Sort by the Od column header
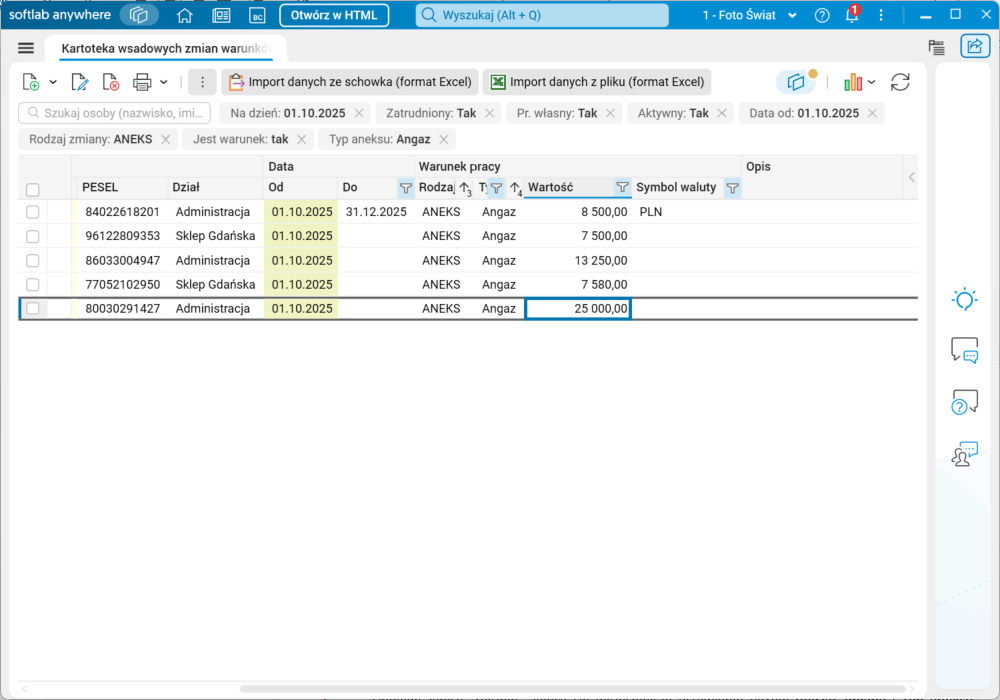Viewport: 1000px width, 700px height. [300, 187]
